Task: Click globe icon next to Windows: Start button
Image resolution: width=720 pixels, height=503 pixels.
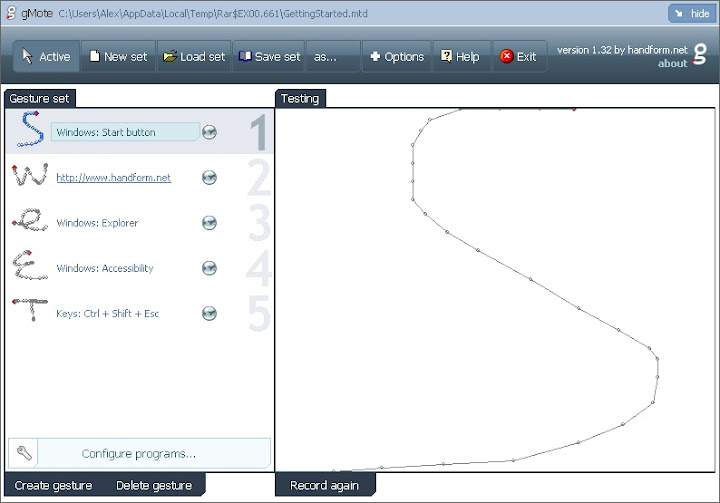Action: click(x=209, y=132)
